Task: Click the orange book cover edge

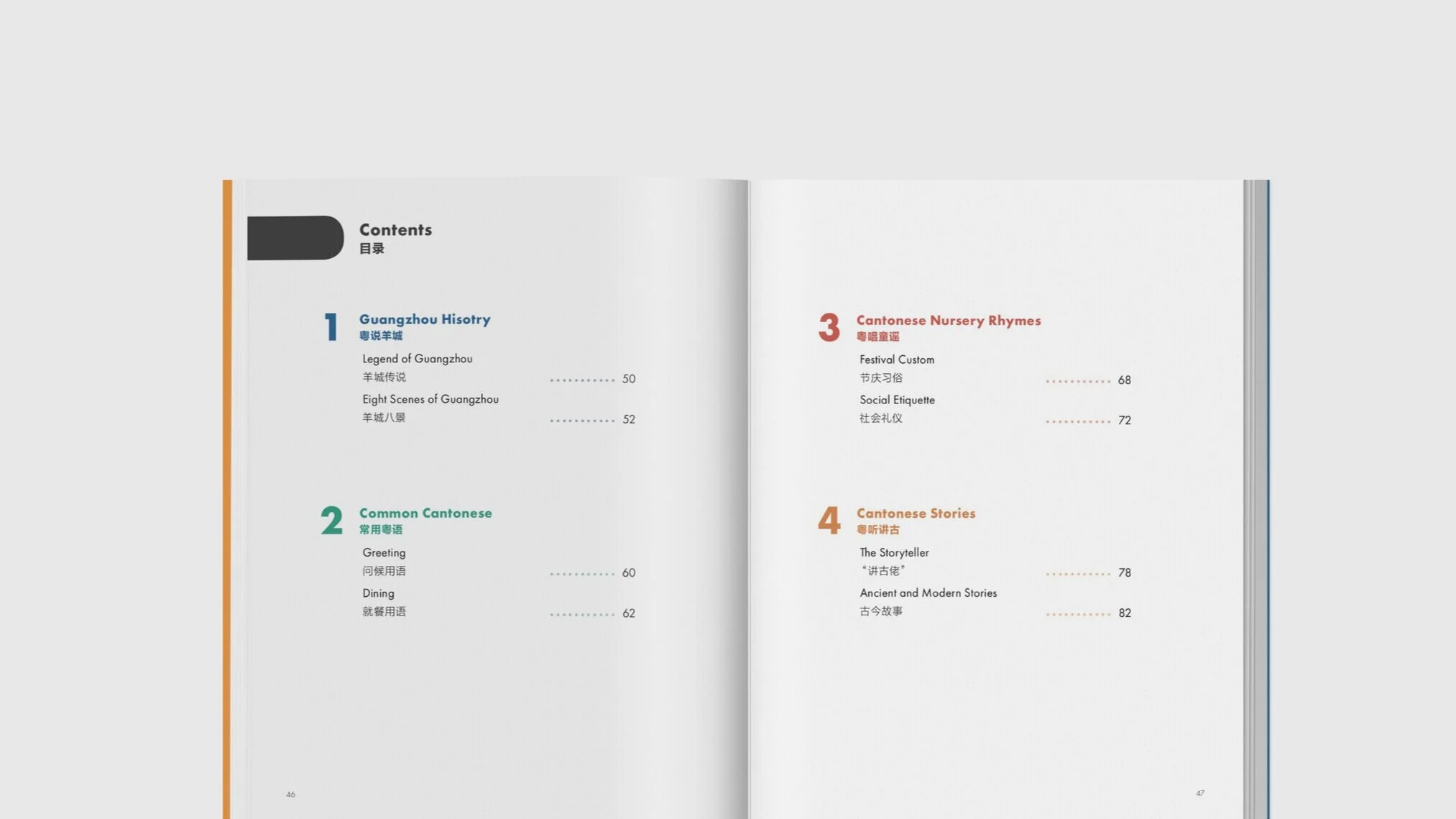Action: (227, 496)
